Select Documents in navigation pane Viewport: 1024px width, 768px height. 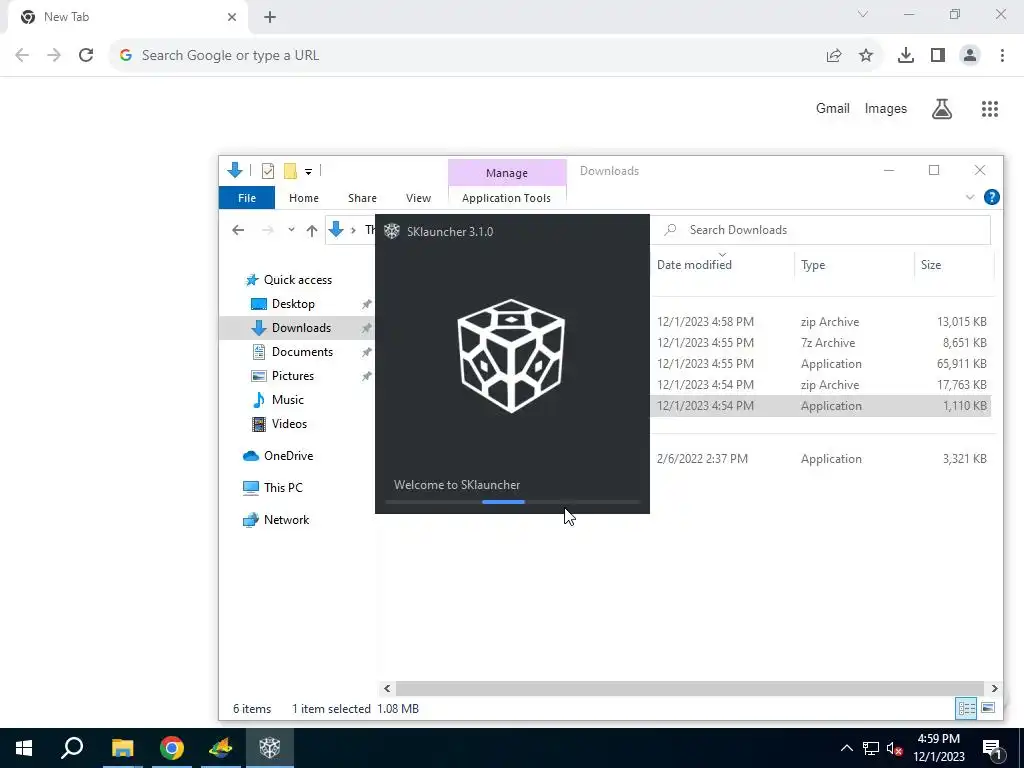302,352
